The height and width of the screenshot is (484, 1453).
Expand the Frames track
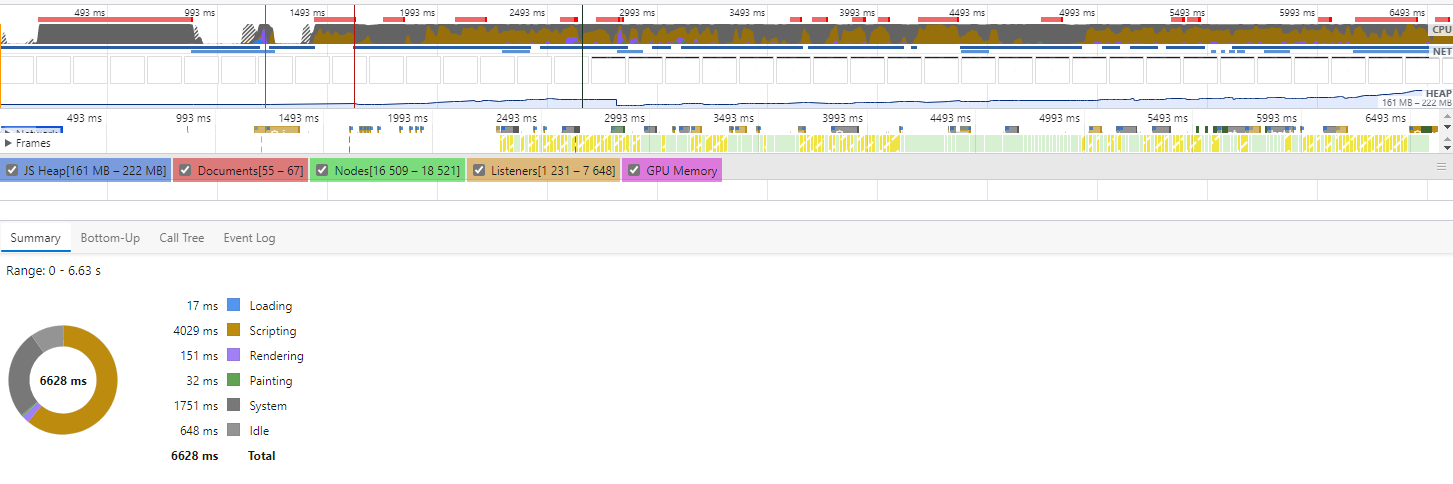9,143
